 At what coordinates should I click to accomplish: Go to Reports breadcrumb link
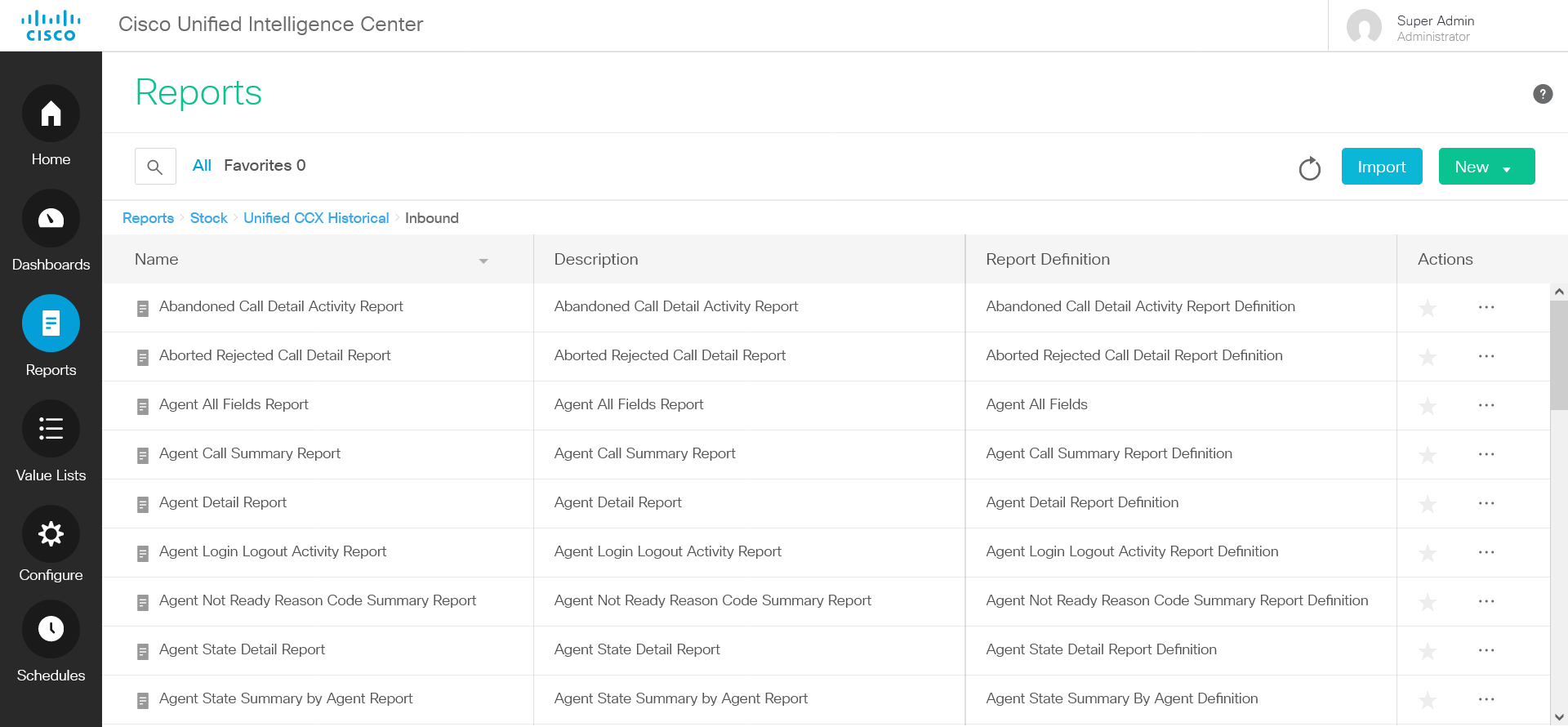coord(148,218)
